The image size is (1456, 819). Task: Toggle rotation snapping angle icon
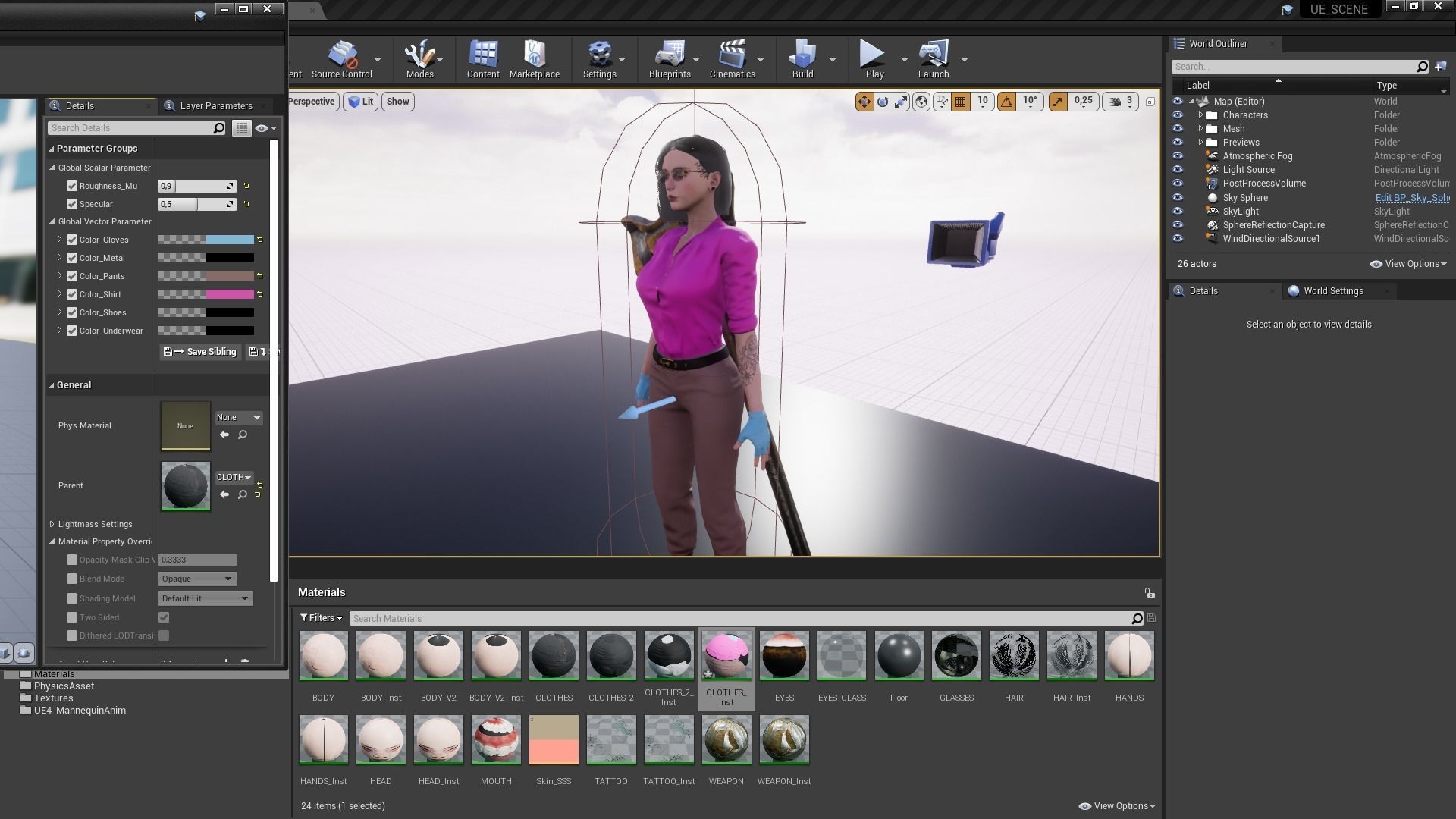tap(1006, 102)
